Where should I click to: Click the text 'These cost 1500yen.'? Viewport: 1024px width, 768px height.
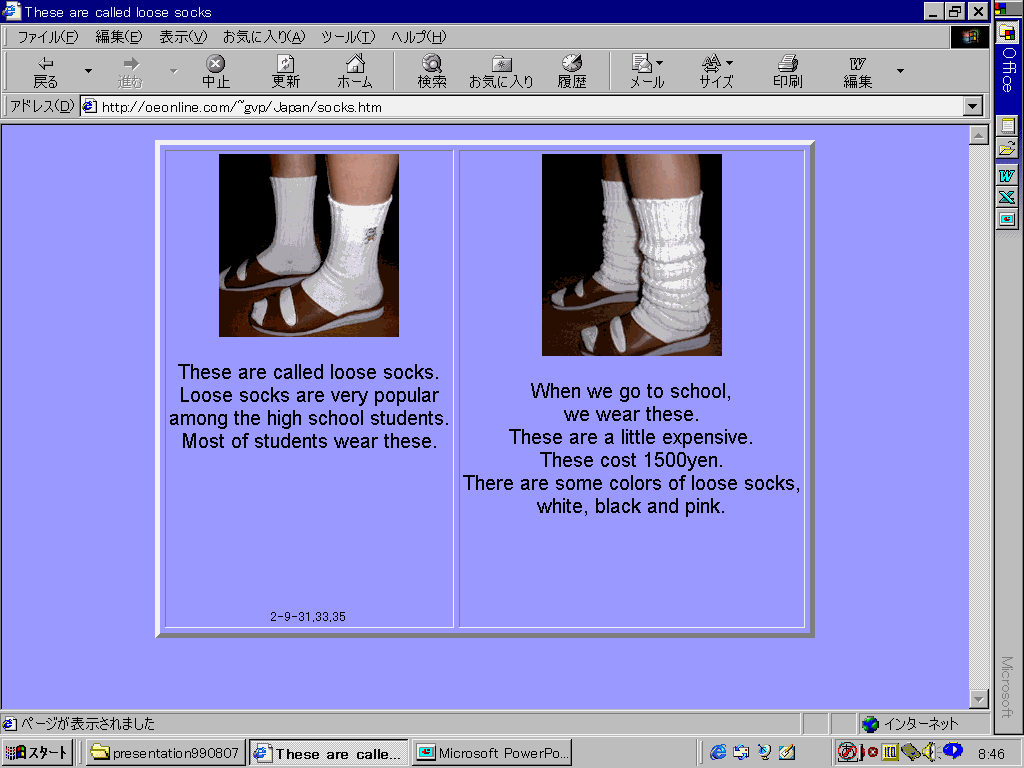632,460
